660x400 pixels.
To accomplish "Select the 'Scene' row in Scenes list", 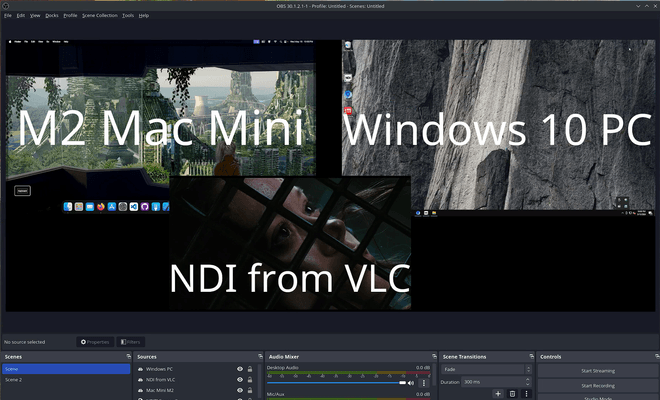I will 66,369.
